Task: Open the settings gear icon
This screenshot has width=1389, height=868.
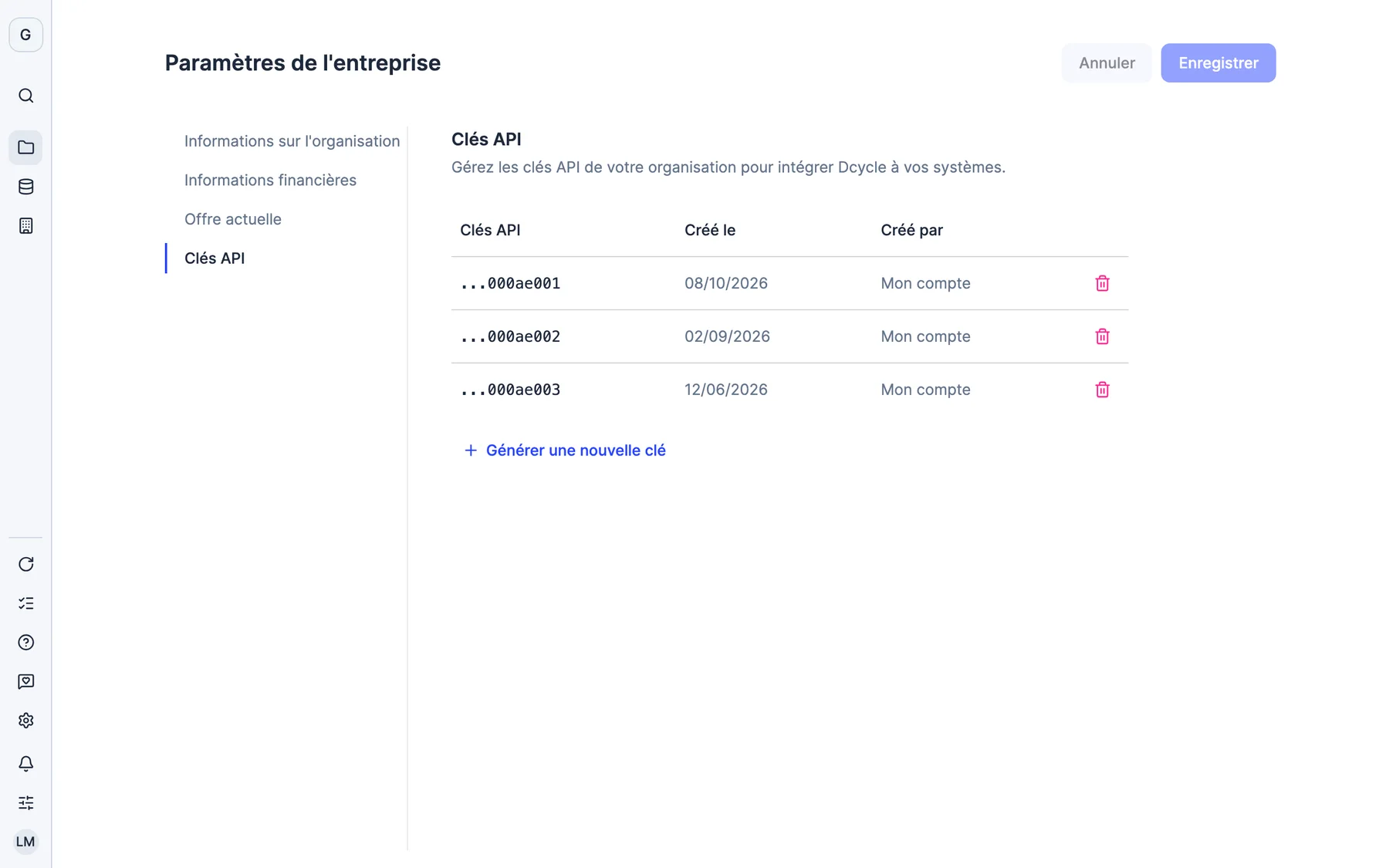Action: point(25,721)
